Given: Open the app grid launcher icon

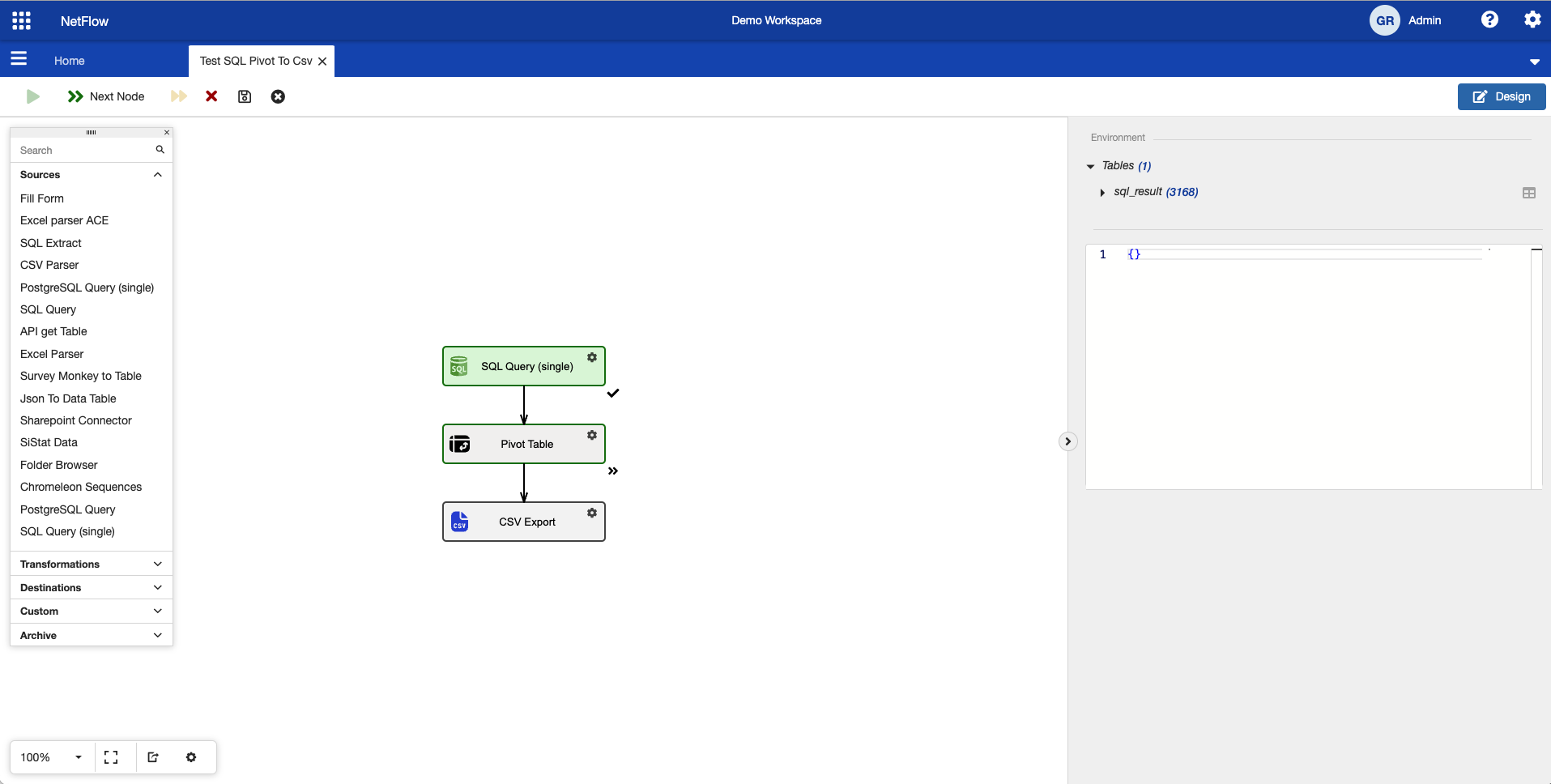Looking at the screenshot, I should (x=22, y=20).
